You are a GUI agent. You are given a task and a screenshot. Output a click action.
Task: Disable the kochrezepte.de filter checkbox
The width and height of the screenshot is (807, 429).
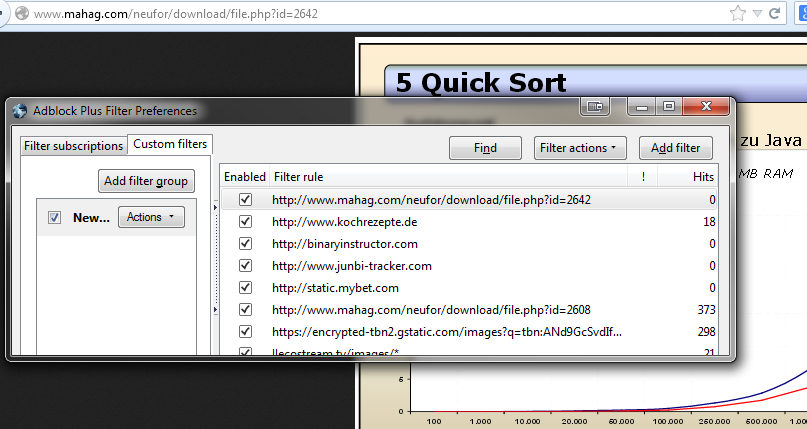pos(245,222)
